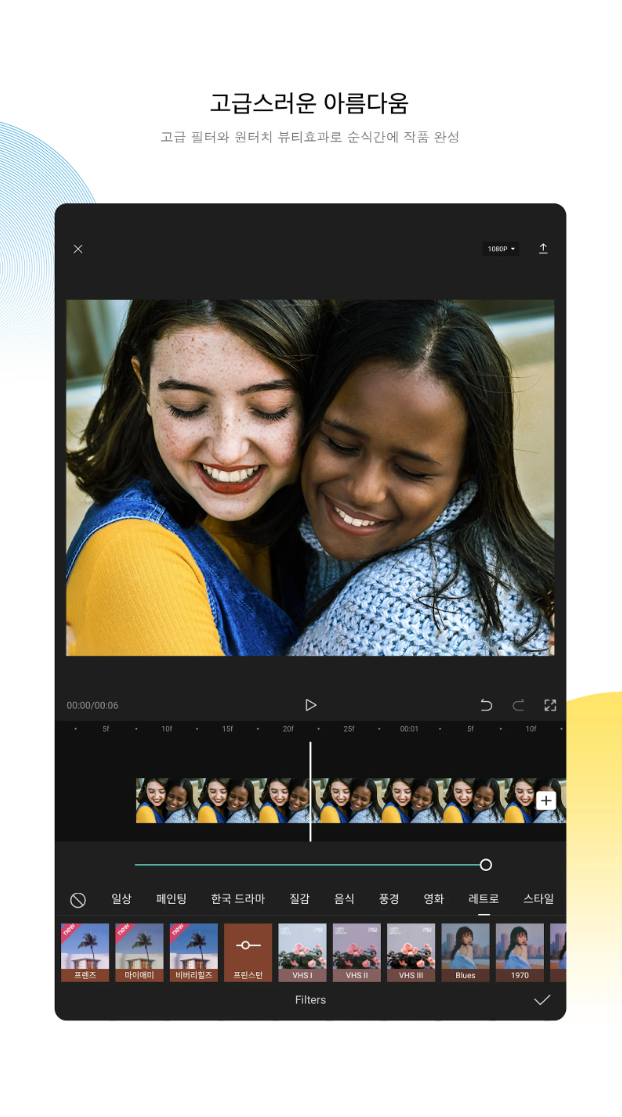This screenshot has width=622, height=1117.
Task: Open the 풍경 filter tab
Action: coord(388,899)
